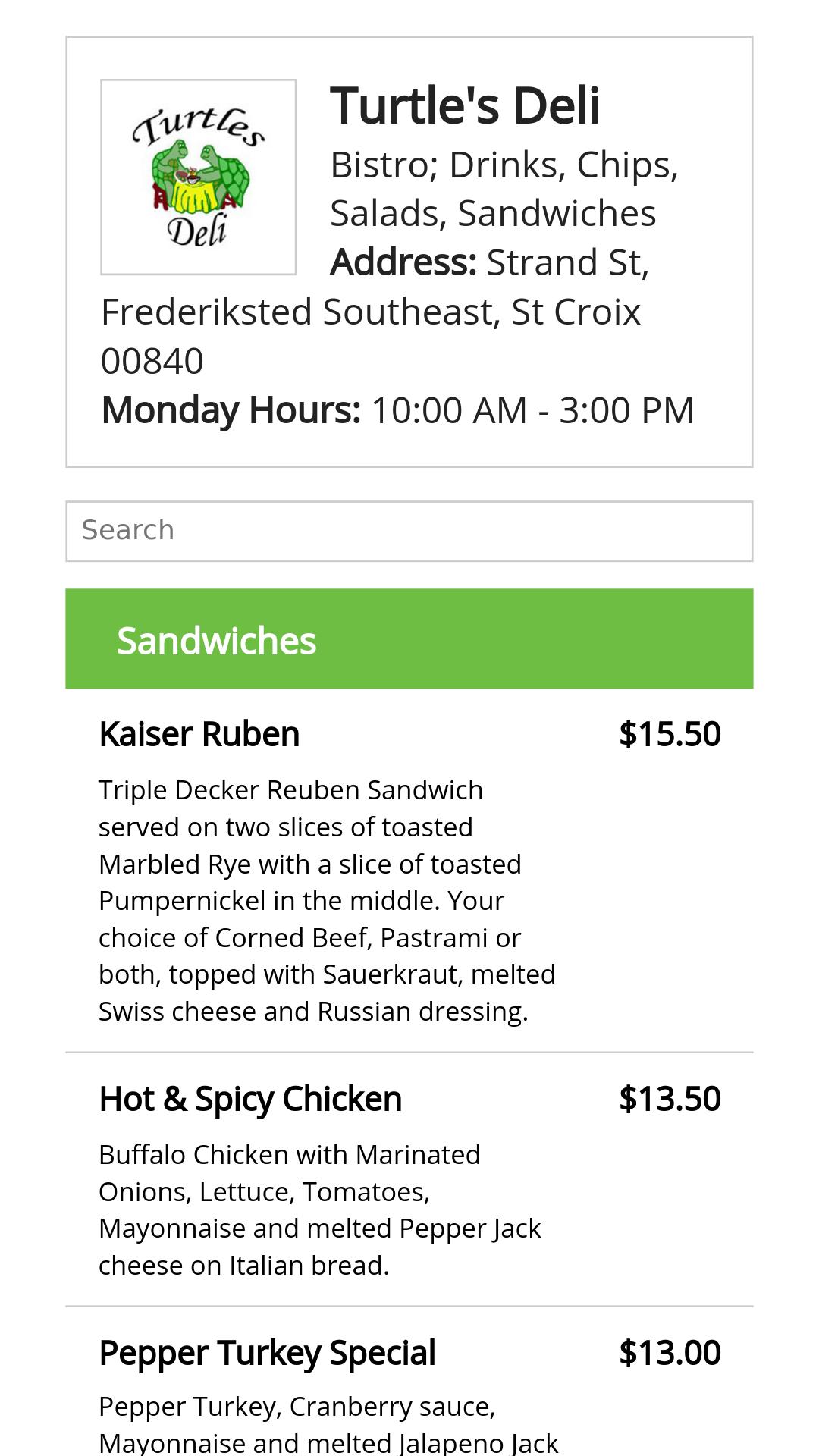The height and width of the screenshot is (1456, 819).
Task: Click the $13.50 price
Action: click(670, 1099)
